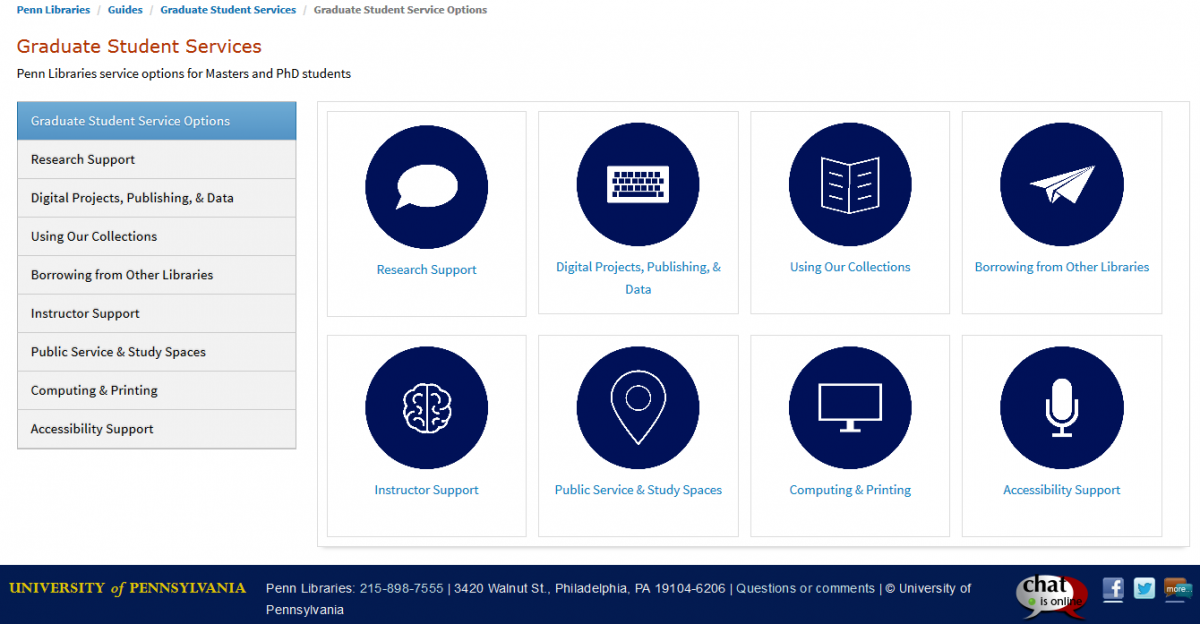Click the Graduate Student Service Options breadcrumb text
The image size is (1200, 624).
tap(401, 10)
